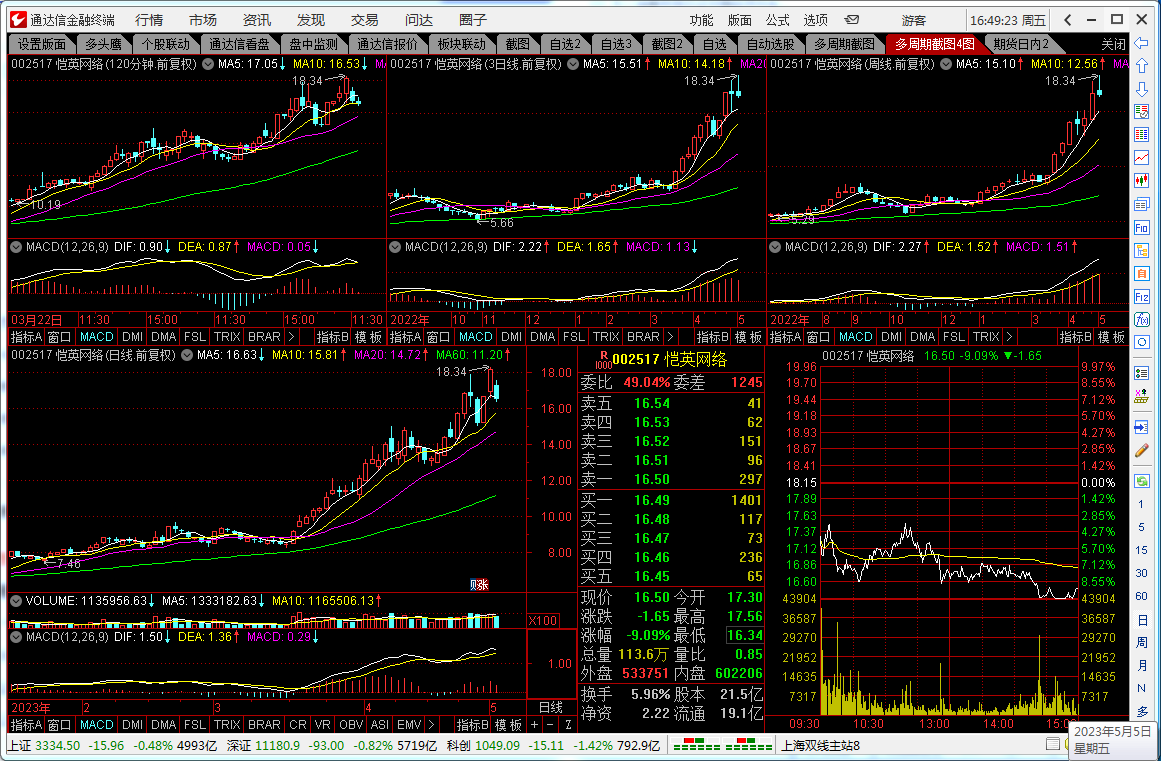Select the 1-minute period in sidebar
Image resolution: width=1161 pixels, height=761 pixels.
coord(1141,504)
